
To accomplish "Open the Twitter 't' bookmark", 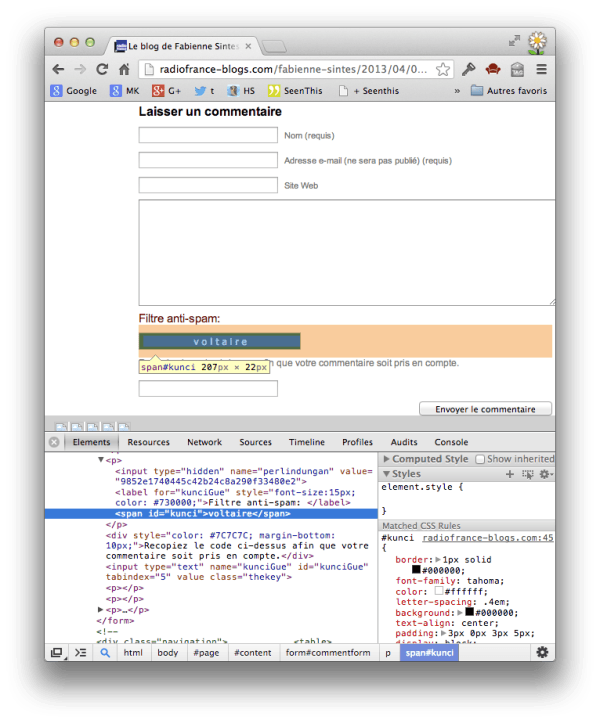I will point(204,91).
